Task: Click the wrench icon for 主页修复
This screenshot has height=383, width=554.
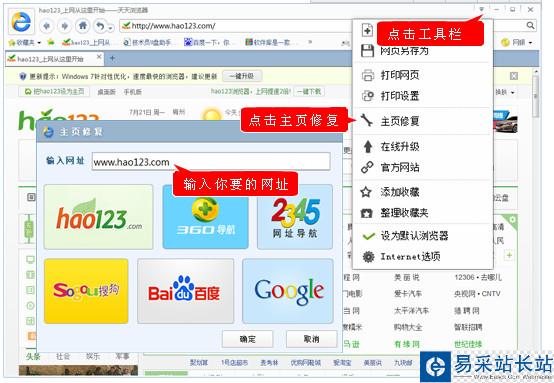Action: tap(367, 120)
